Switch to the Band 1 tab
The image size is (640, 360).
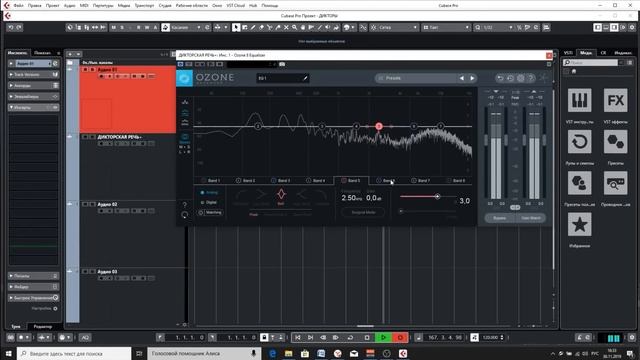211,180
